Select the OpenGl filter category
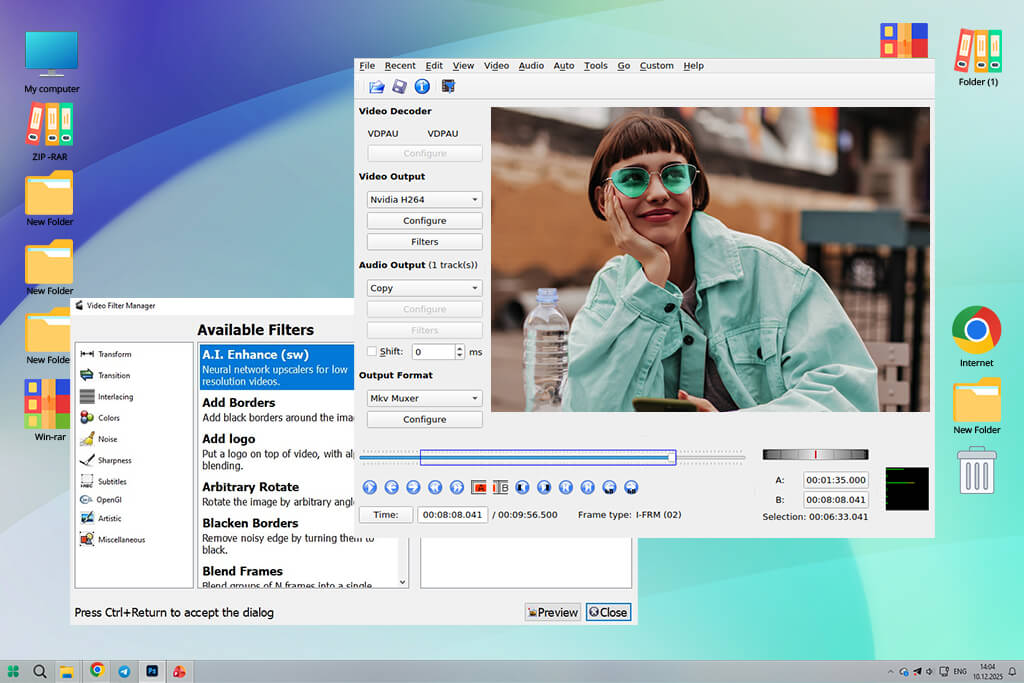Screen dimensions: 1024x683 (101, 500)
